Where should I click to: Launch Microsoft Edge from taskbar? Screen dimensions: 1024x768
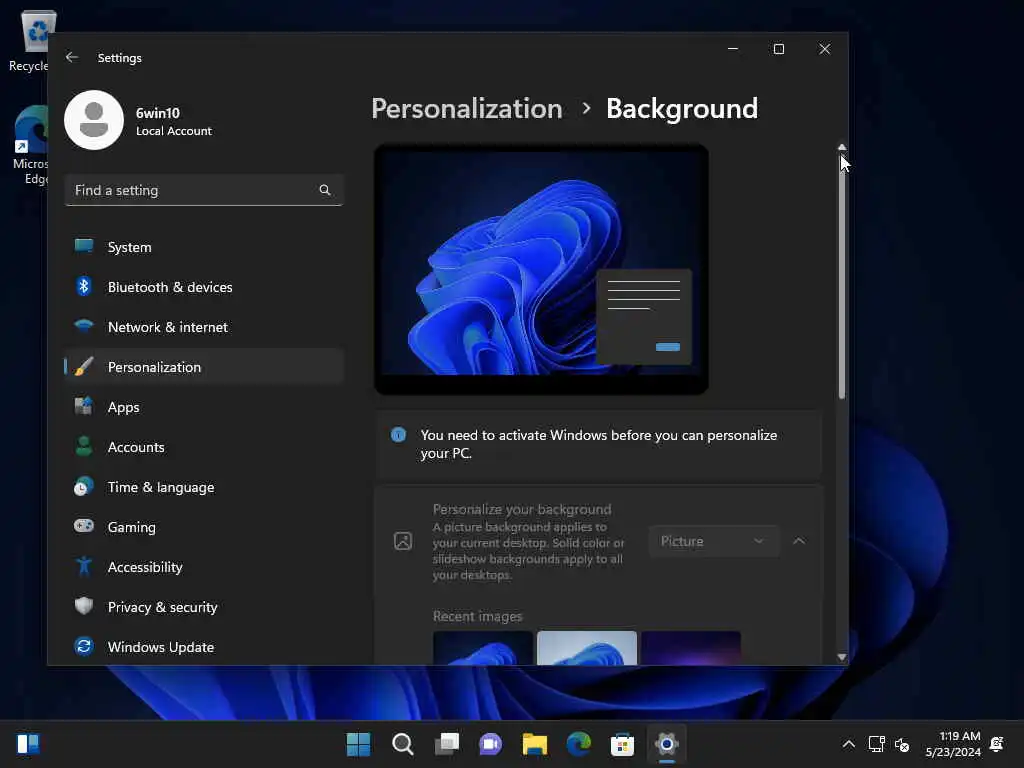579,744
